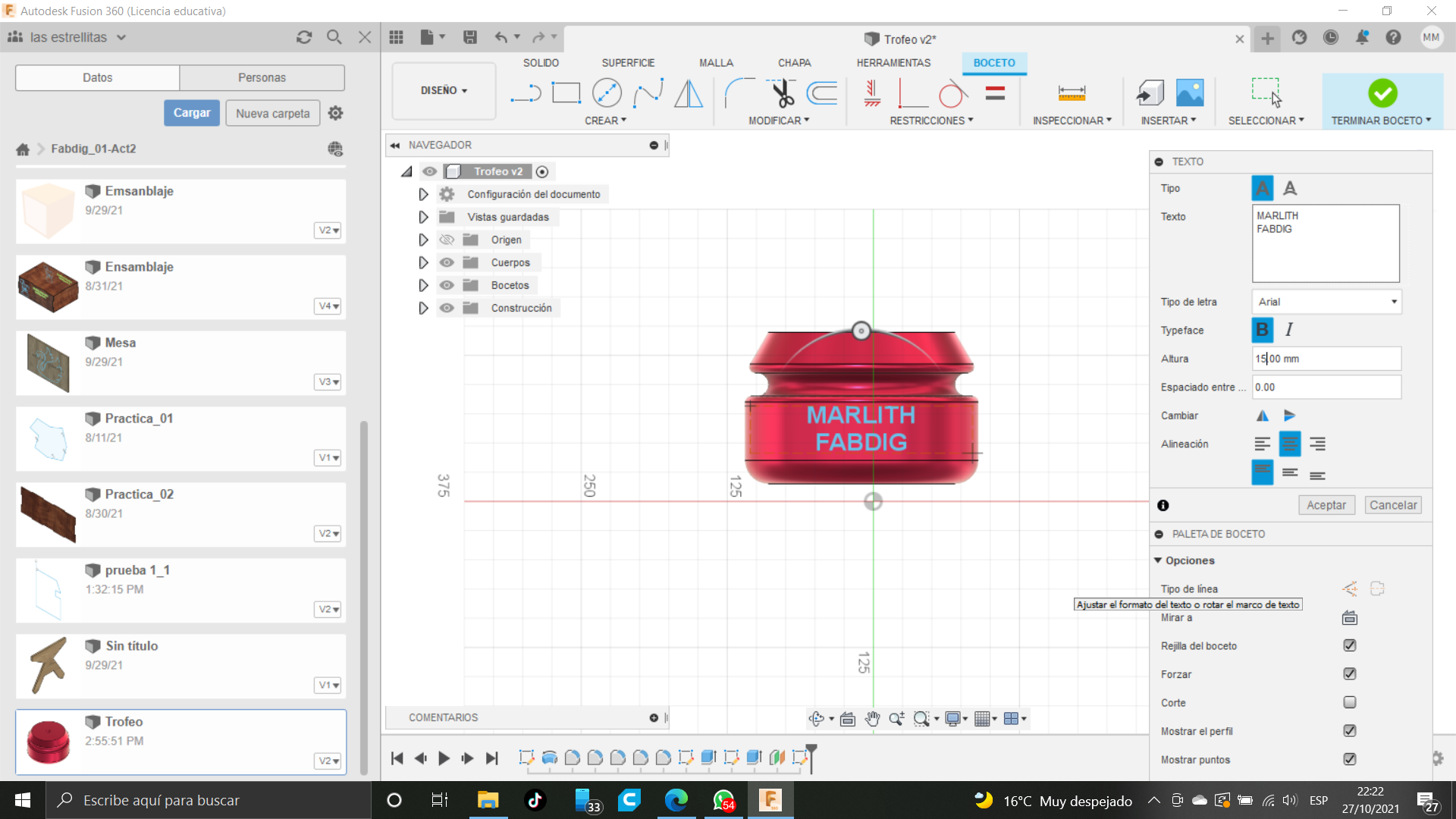Viewport: 1456px width, 819px height.
Task: Click the Insert image icon
Action: 1189,93
